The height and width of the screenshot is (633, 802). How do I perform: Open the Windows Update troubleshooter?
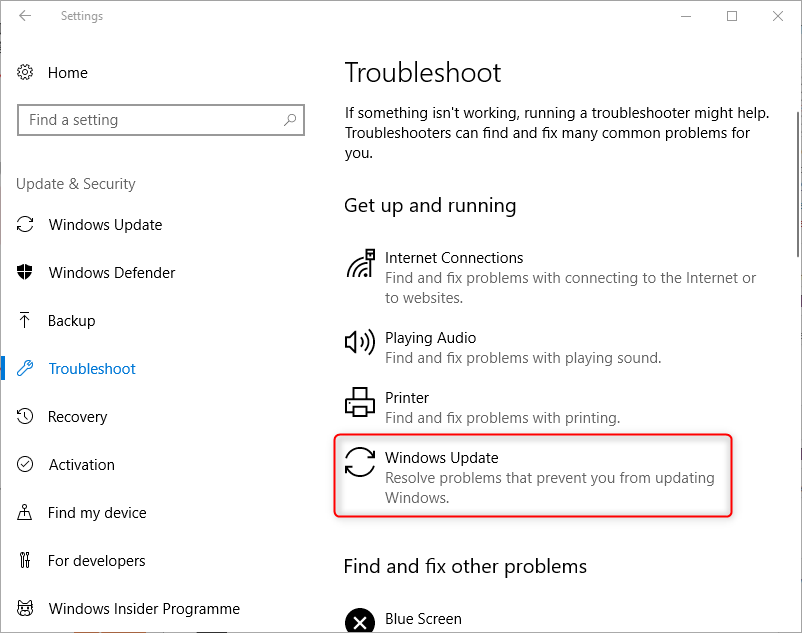click(x=441, y=458)
